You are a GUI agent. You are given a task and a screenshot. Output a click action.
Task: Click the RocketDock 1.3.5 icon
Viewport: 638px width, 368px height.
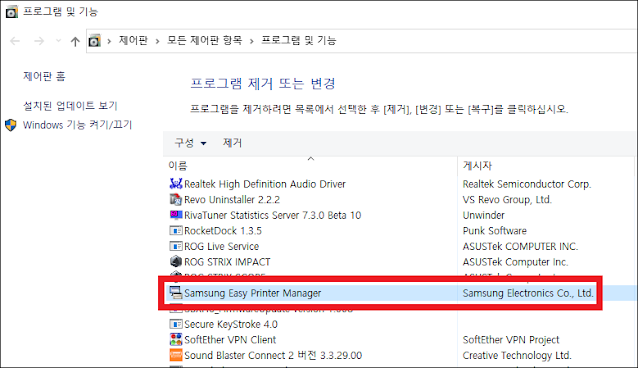pos(176,231)
